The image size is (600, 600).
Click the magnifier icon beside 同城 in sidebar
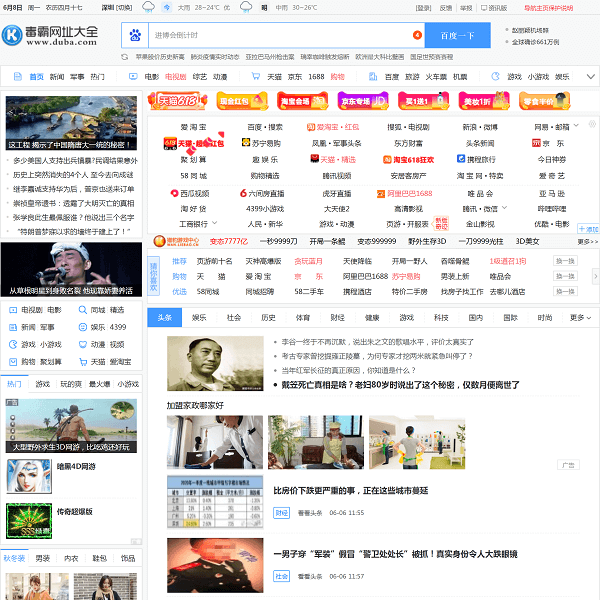click(82, 310)
